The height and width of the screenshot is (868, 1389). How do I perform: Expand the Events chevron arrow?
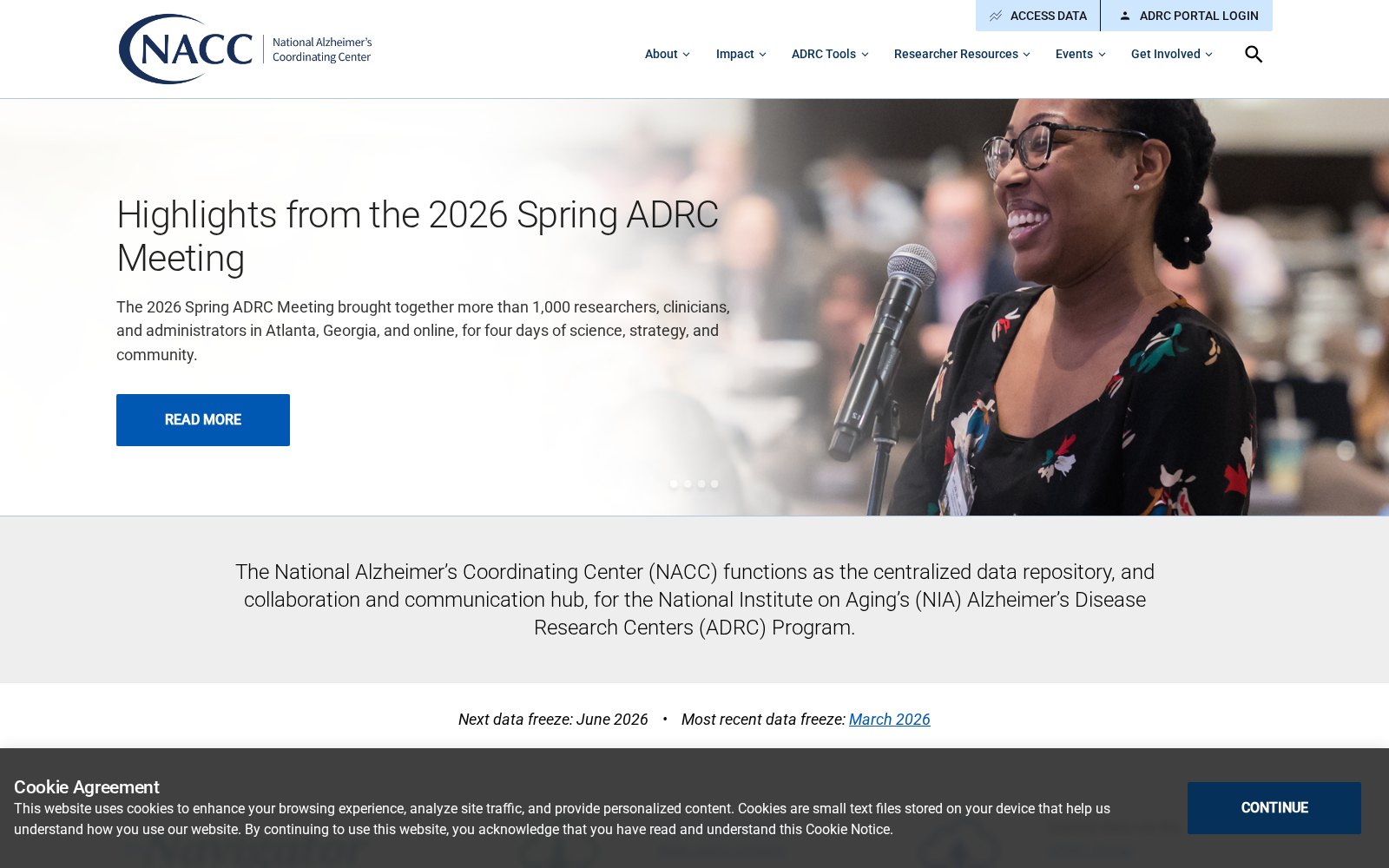point(1102,55)
